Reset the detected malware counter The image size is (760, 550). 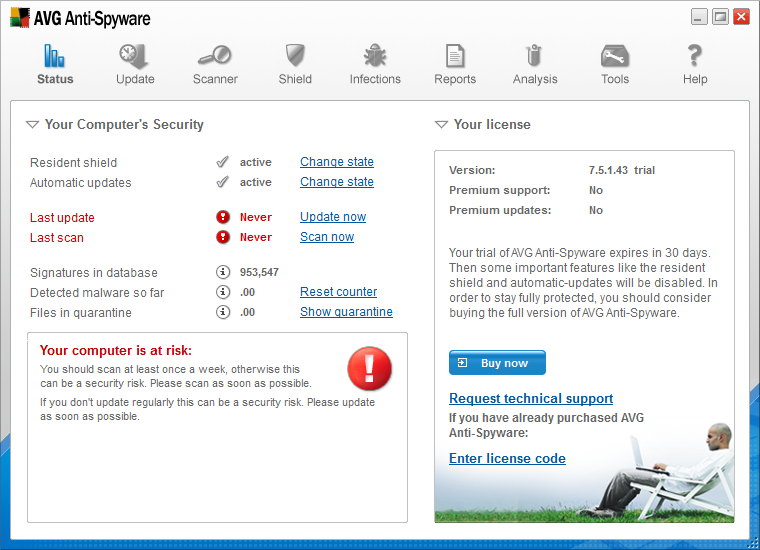pyautogui.click(x=338, y=292)
